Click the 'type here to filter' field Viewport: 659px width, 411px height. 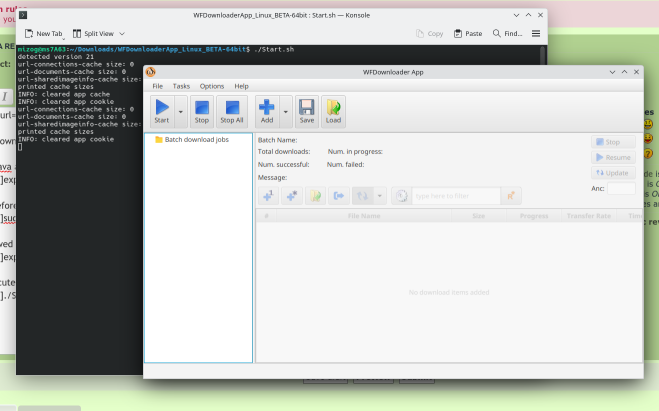click(456, 196)
